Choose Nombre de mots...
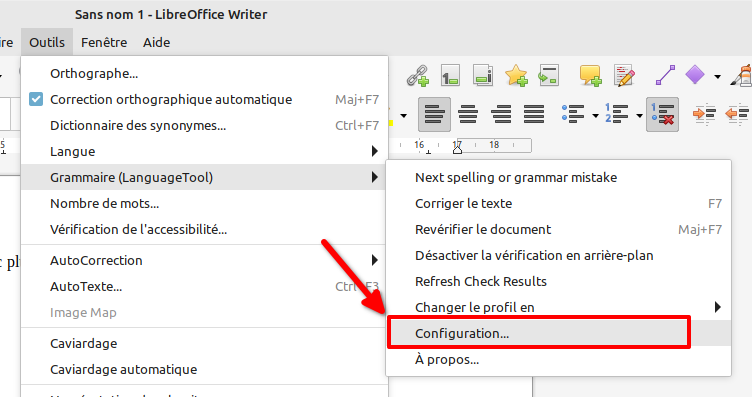The width and height of the screenshot is (752, 397). click(x=204, y=203)
